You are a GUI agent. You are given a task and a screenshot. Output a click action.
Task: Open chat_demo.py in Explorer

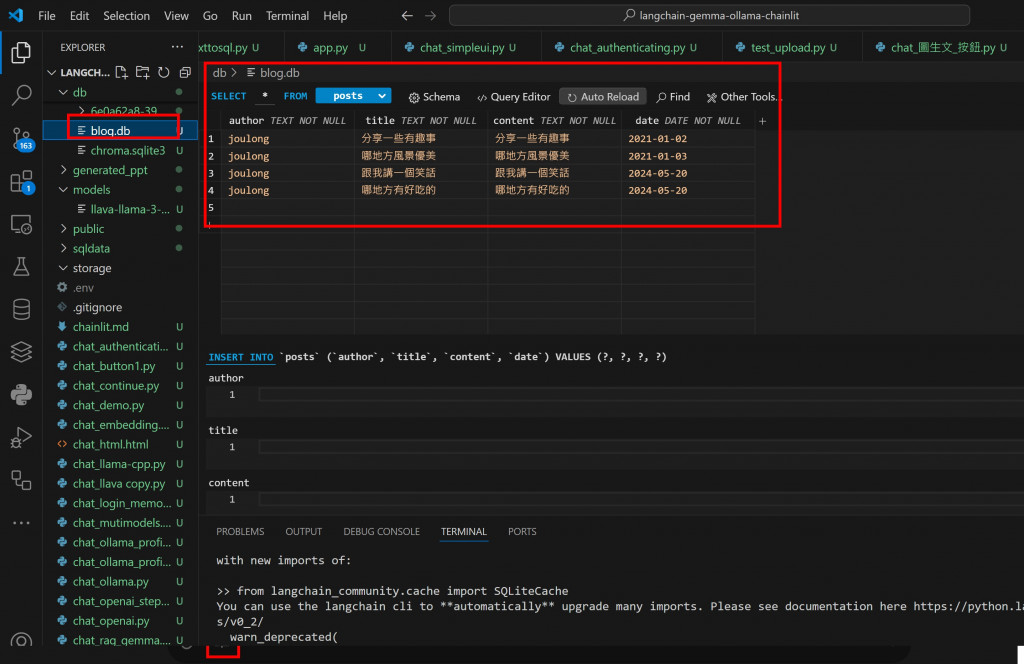click(120, 405)
